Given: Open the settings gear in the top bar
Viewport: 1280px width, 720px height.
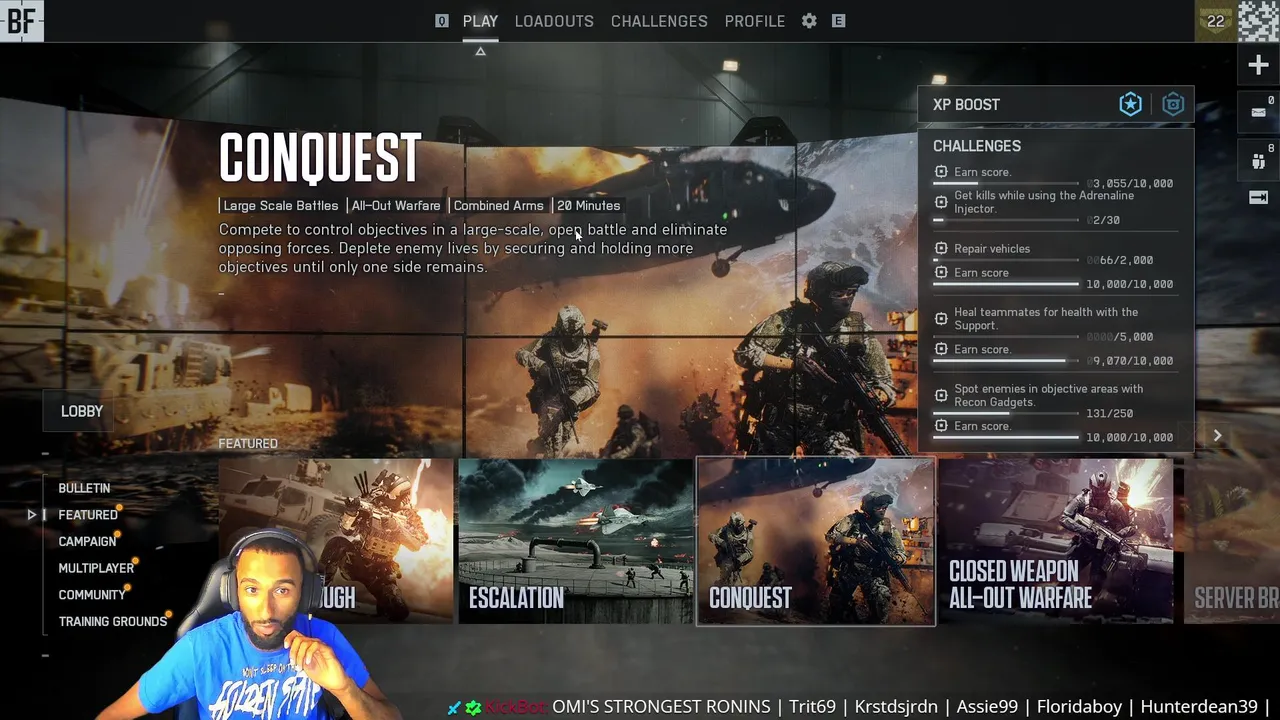Looking at the screenshot, I should click(809, 21).
